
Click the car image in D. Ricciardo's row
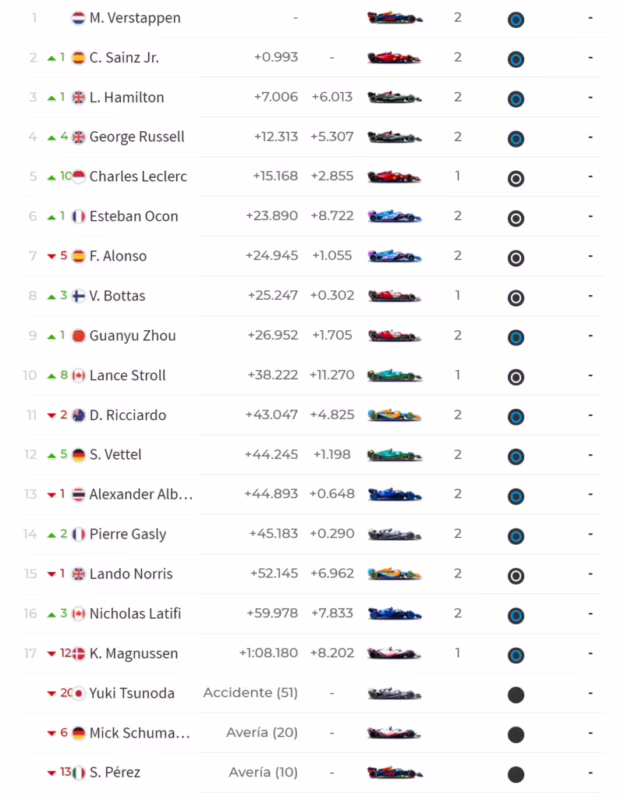(394, 415)
